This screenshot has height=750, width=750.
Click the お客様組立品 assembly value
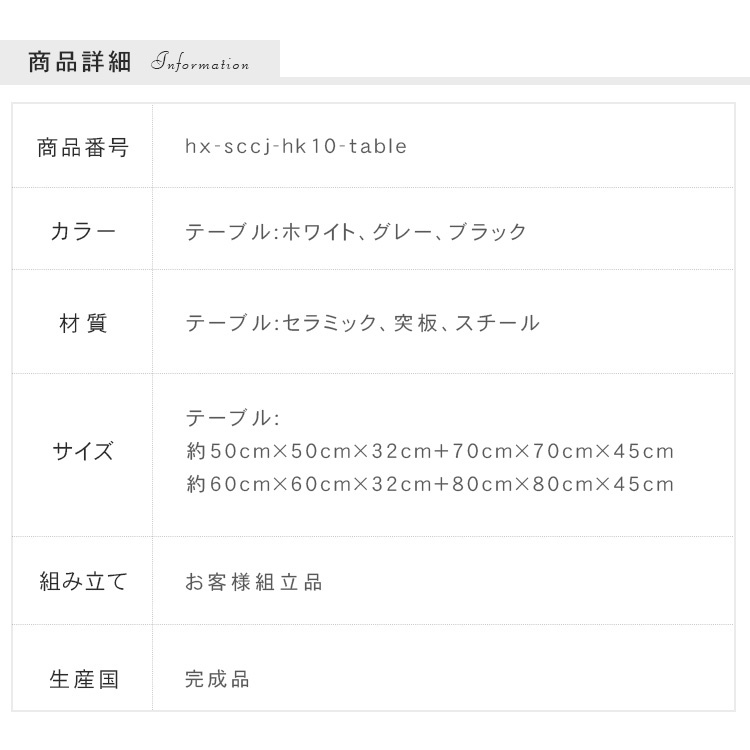[x=254, y=582]
